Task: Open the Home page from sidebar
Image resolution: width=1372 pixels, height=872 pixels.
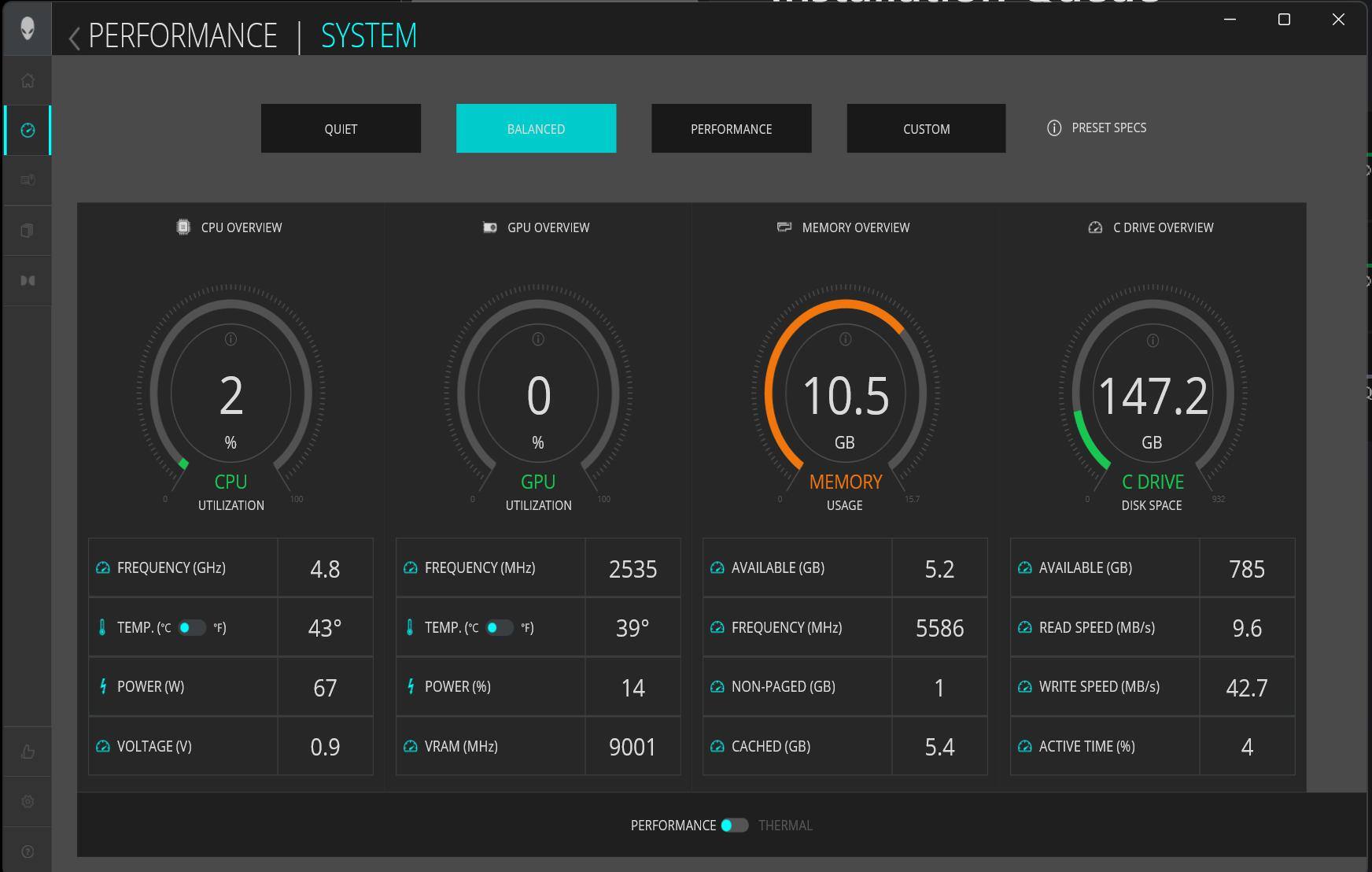Action: pos(28,80)
